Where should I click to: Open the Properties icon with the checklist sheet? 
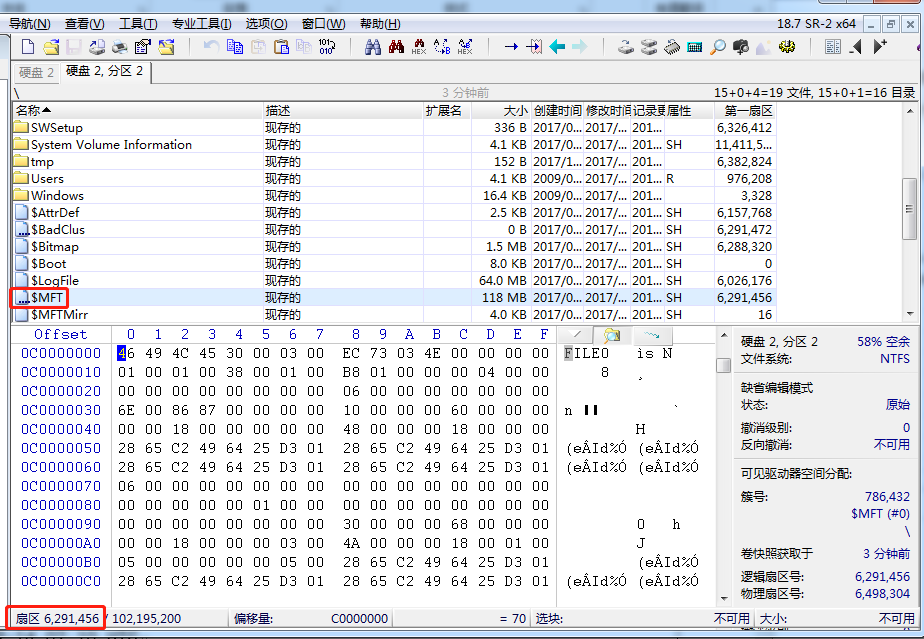tap(143, 47)
